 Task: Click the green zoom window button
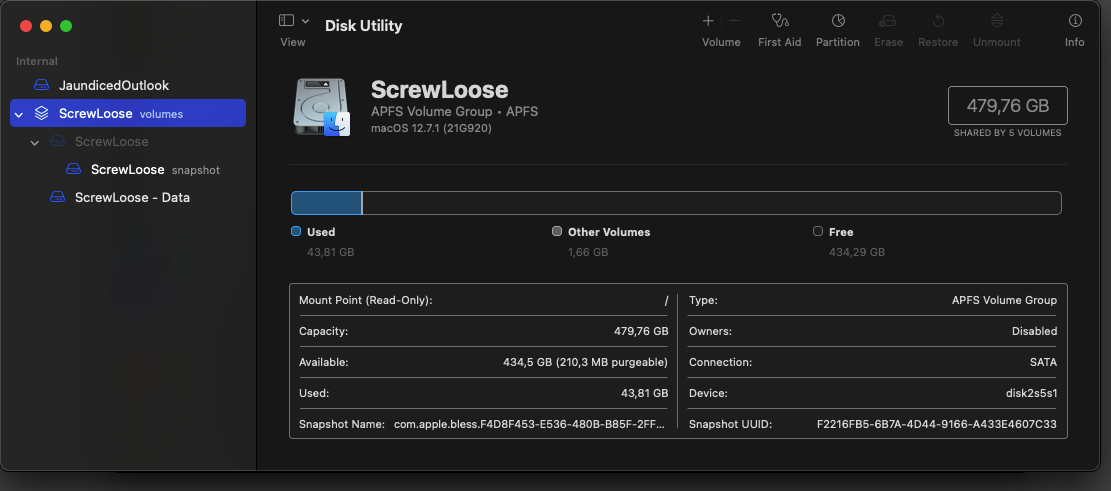coord(66,26)
